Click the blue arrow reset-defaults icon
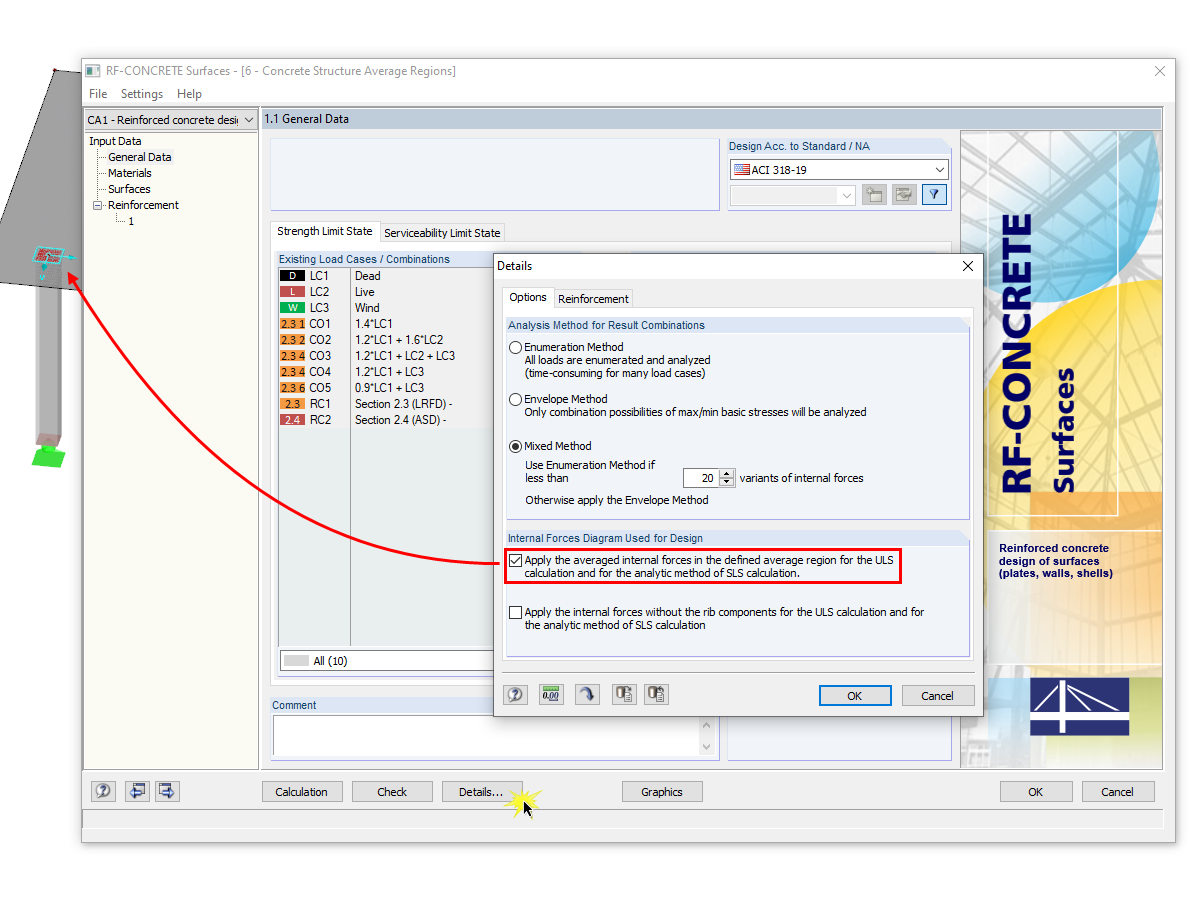The image size is (1200, 900). coord(587,695)
